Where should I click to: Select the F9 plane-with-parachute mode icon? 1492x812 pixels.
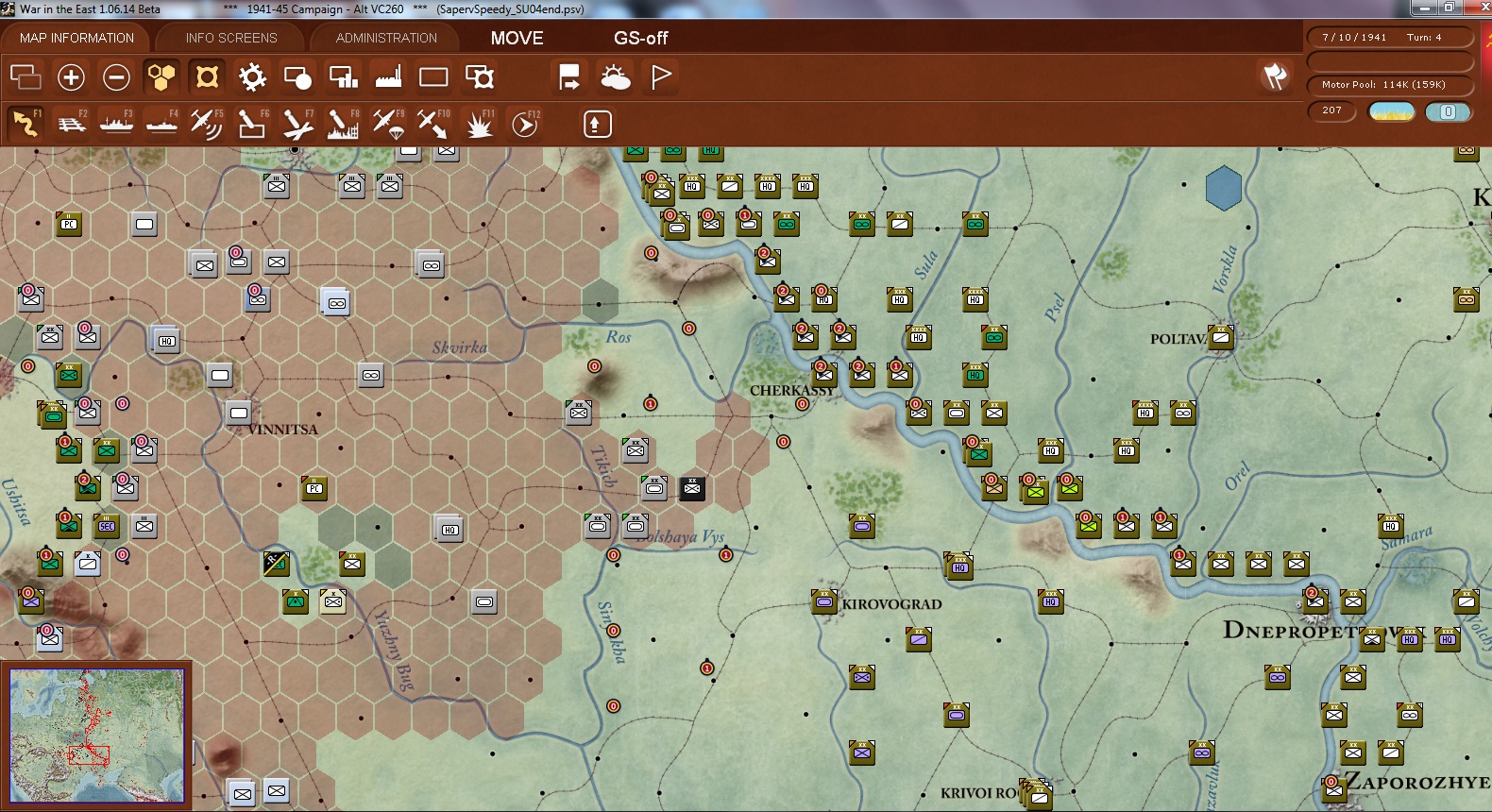click(388, 124)
